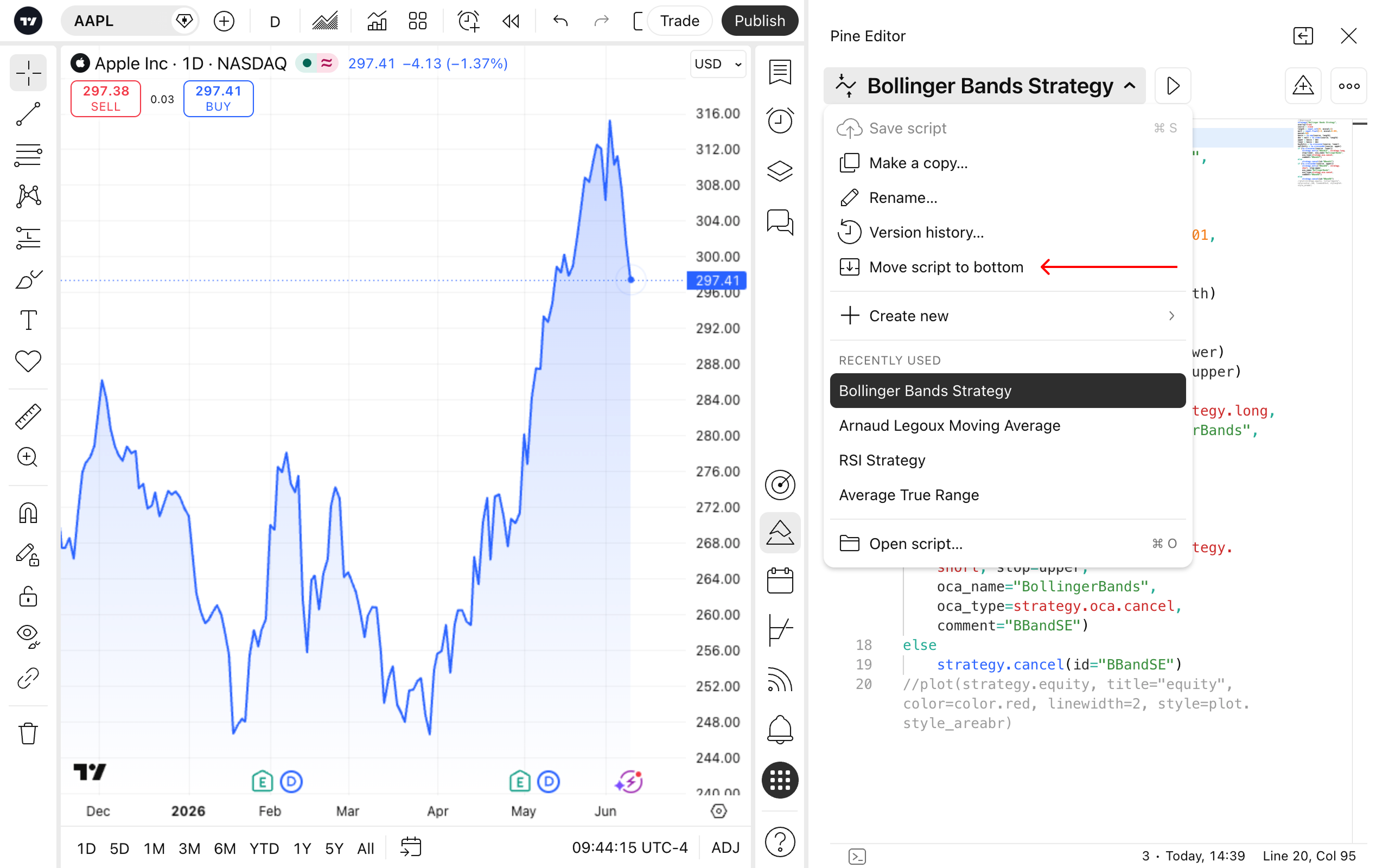Open the TradingView main menu logo

pos(28,21)
